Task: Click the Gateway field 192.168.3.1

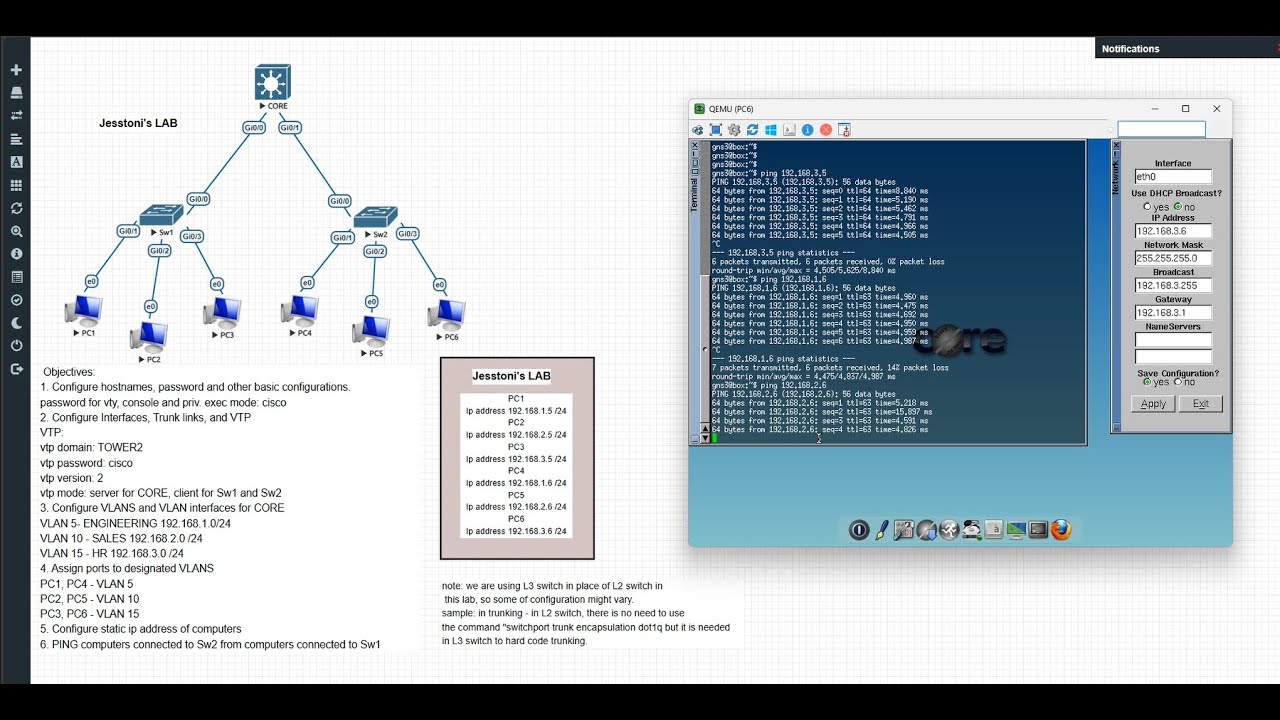Action: click(x=1173, y=312)
